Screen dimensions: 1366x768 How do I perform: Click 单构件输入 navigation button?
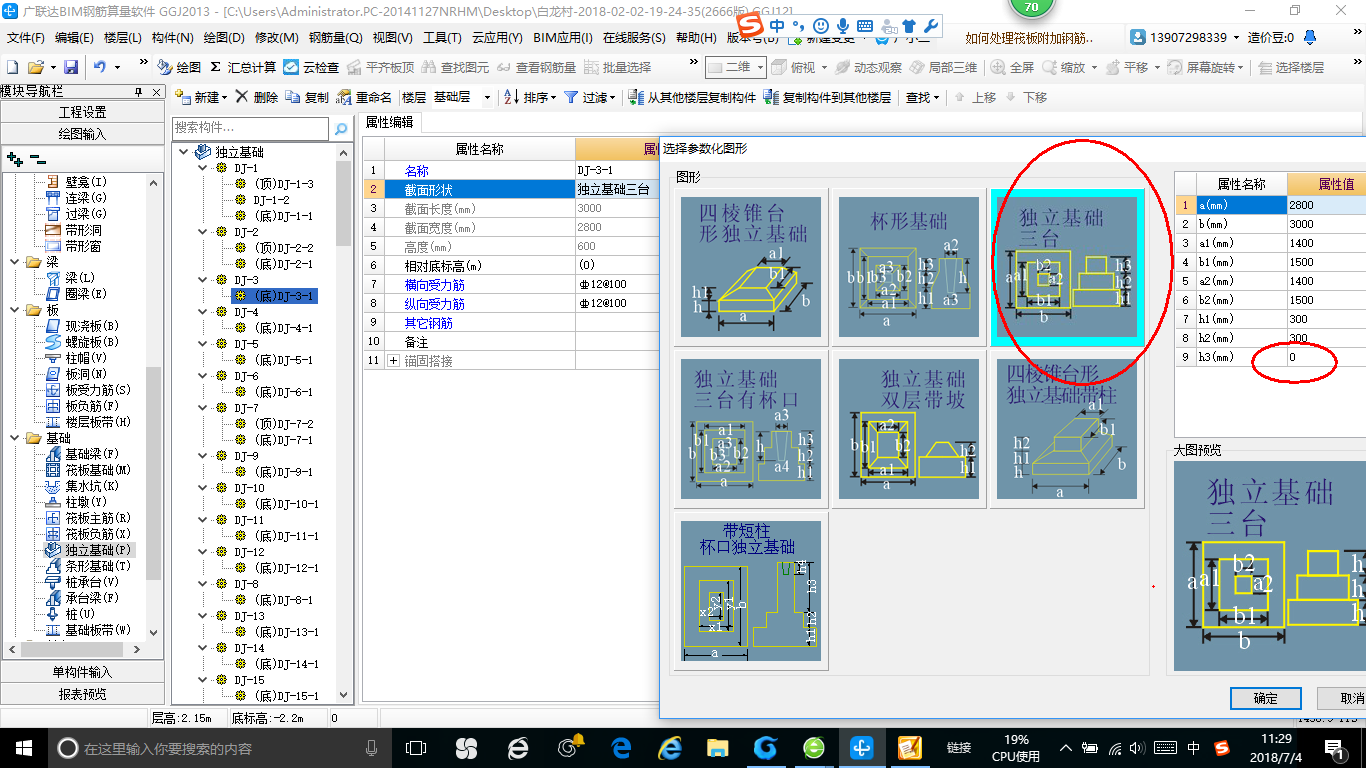(83, 672)
